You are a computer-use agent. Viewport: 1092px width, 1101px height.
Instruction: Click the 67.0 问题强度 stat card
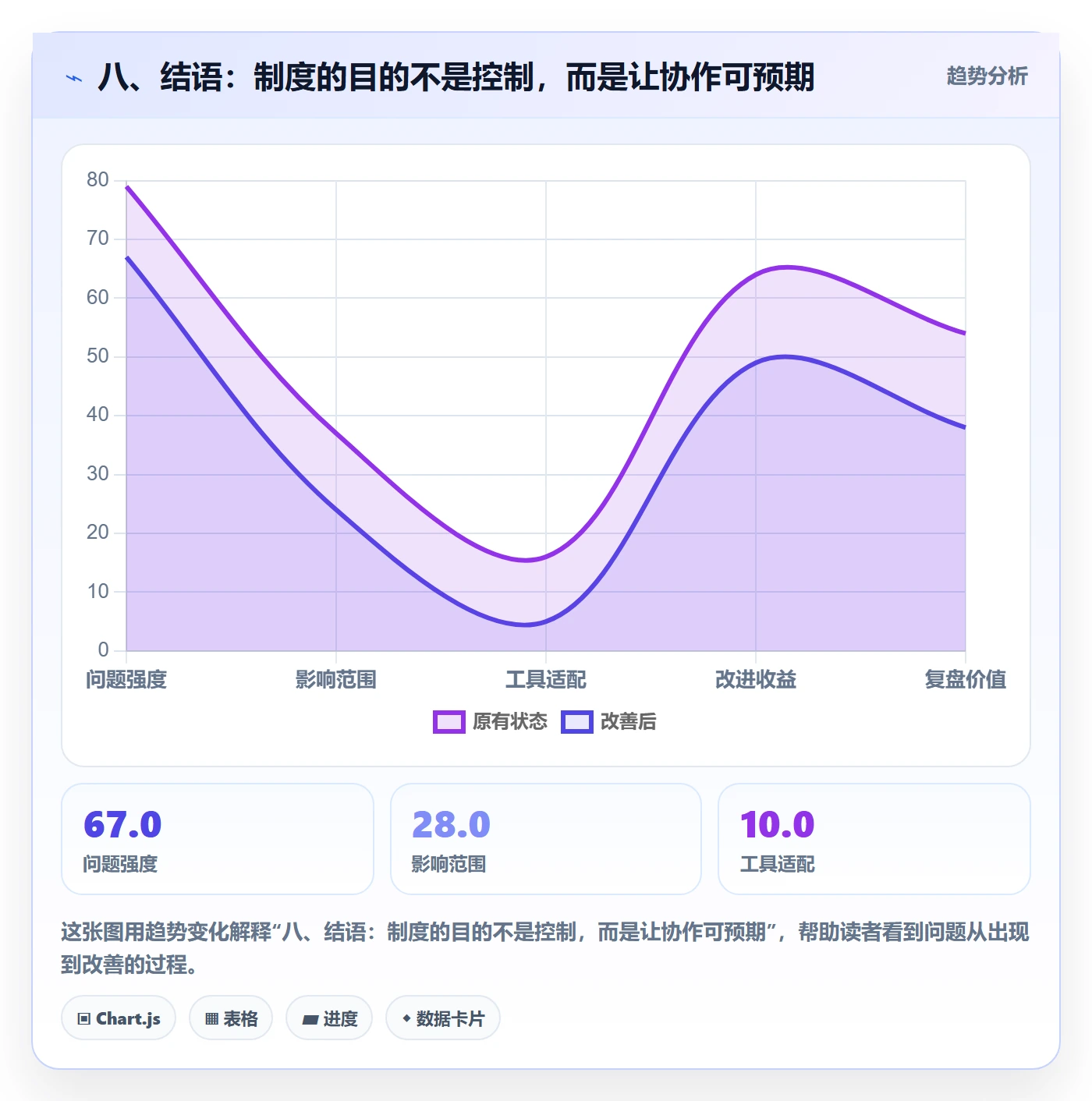pos(218,839)
